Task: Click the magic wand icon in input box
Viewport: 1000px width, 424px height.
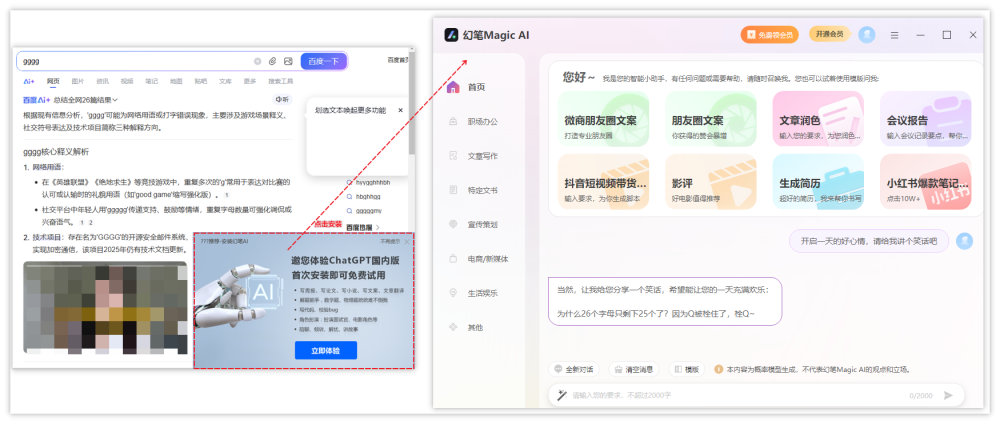Action: click(x=562, y=395)
